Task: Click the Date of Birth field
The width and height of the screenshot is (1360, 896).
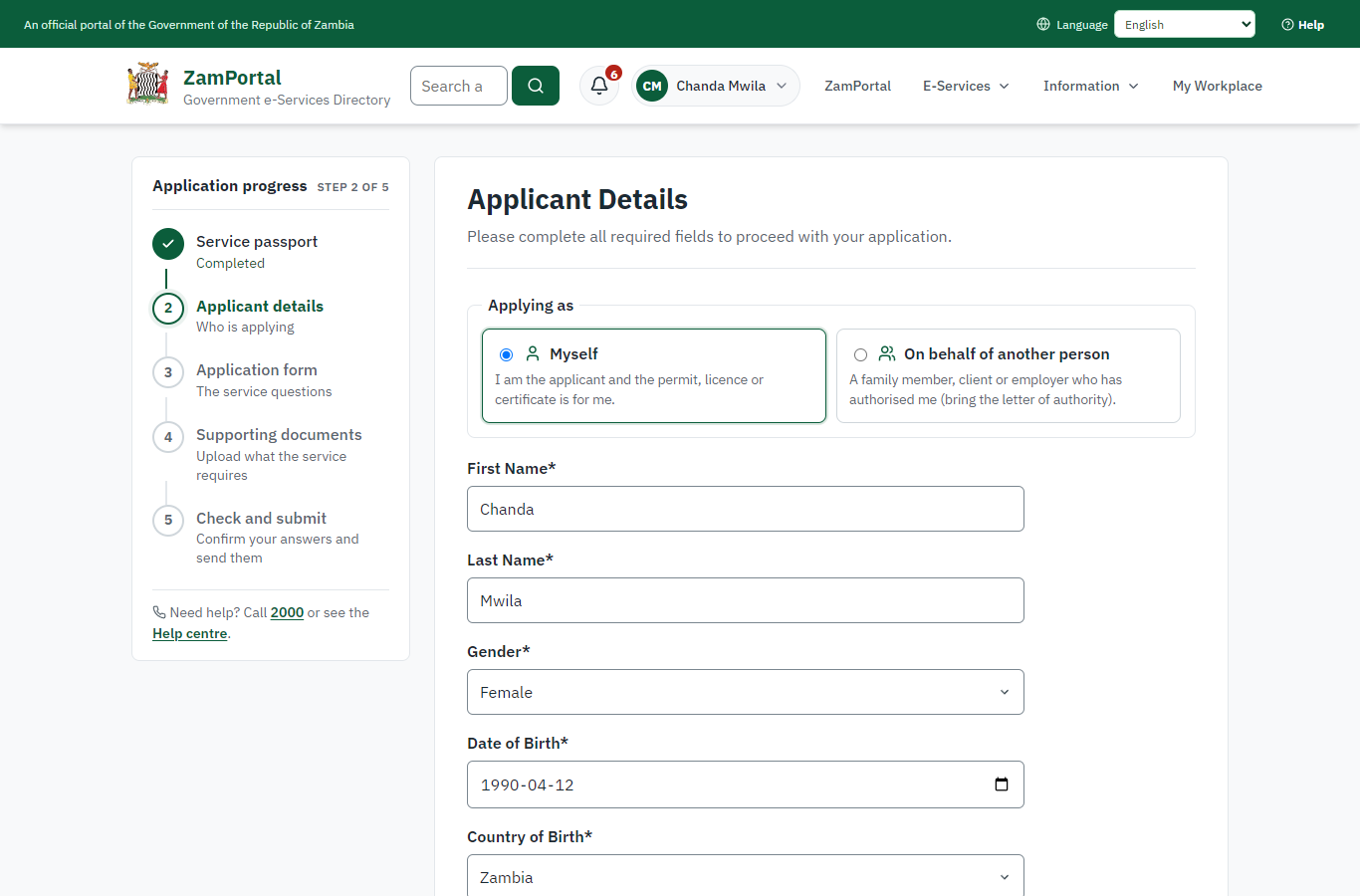Action: [746, 784]
